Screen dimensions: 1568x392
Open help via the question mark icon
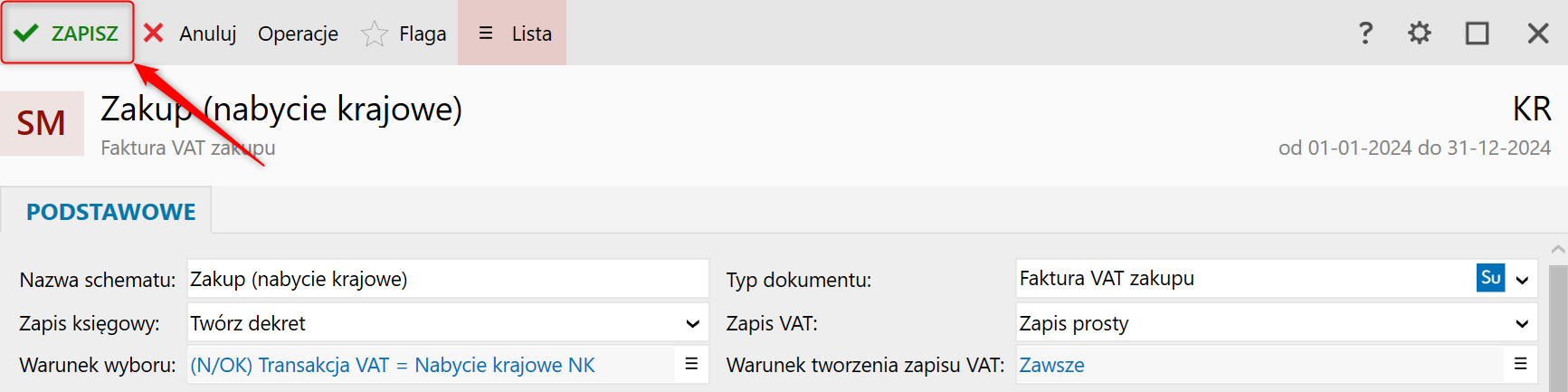point(1365,33)
